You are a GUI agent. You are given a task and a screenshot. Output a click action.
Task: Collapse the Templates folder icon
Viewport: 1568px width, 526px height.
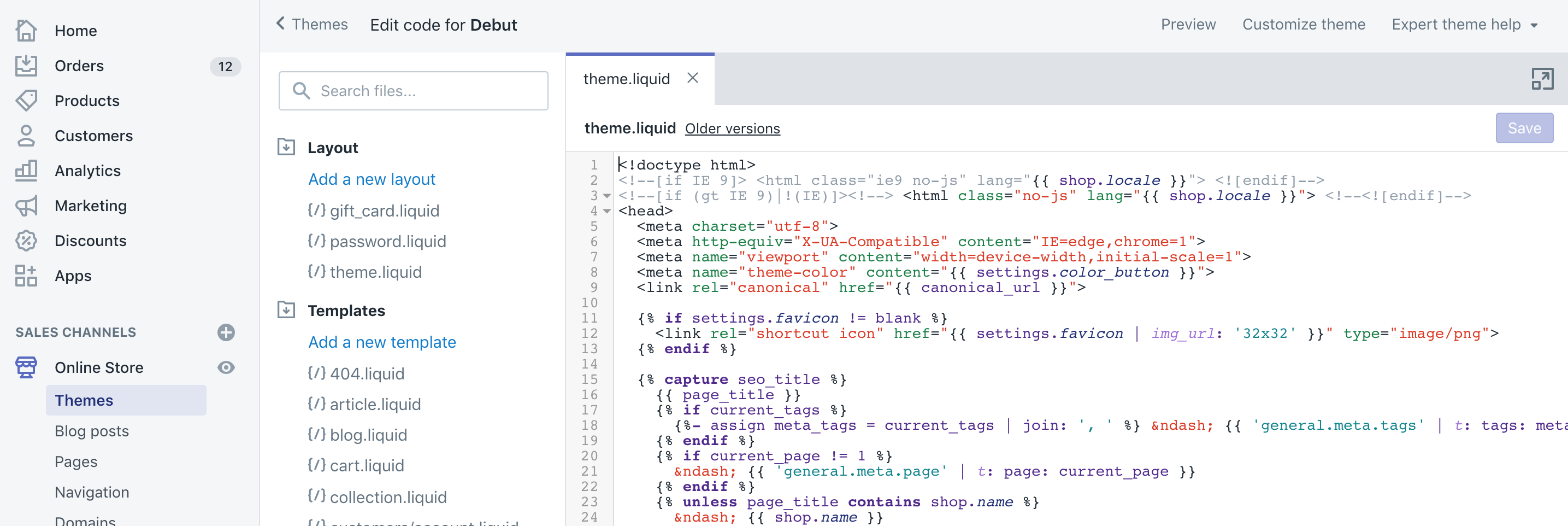(286, 309)
